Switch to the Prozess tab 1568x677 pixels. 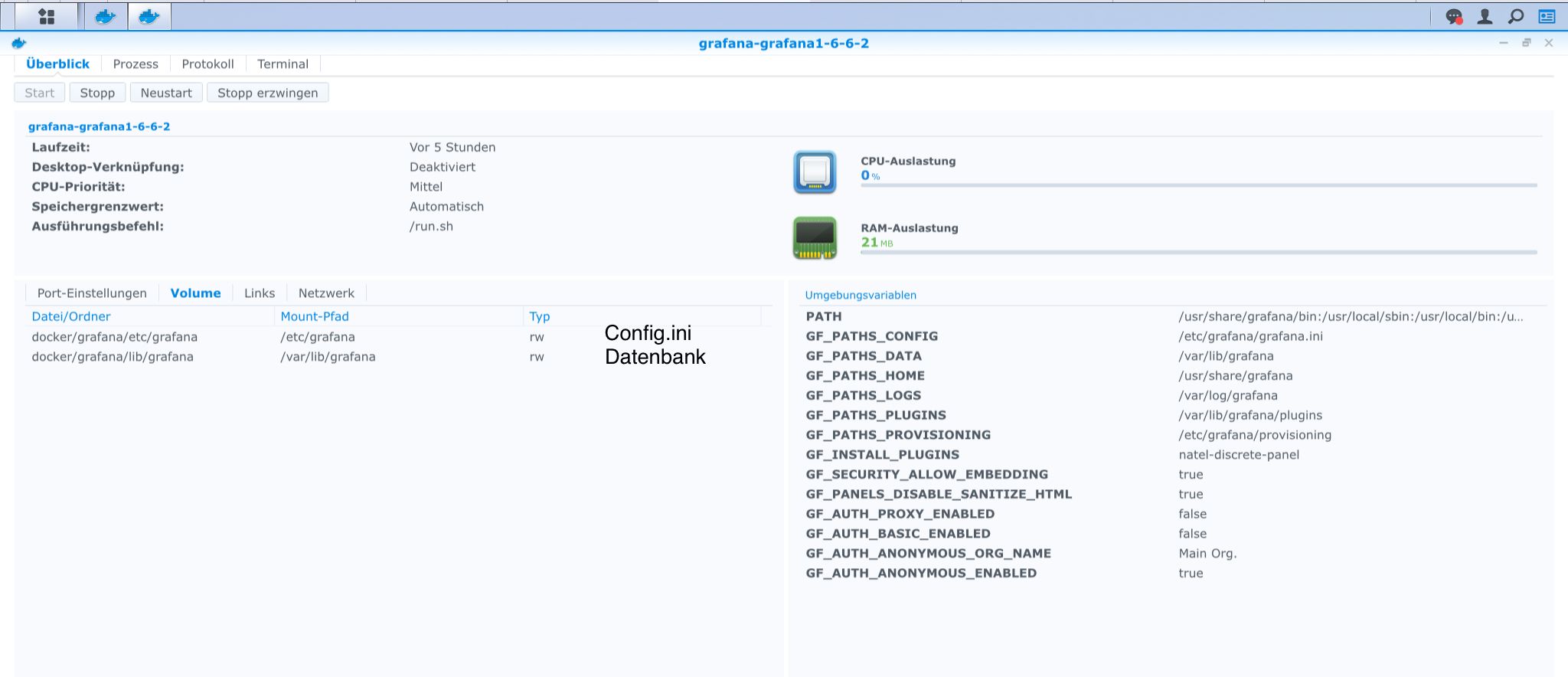pyautogui.click(x=136, y=64)
